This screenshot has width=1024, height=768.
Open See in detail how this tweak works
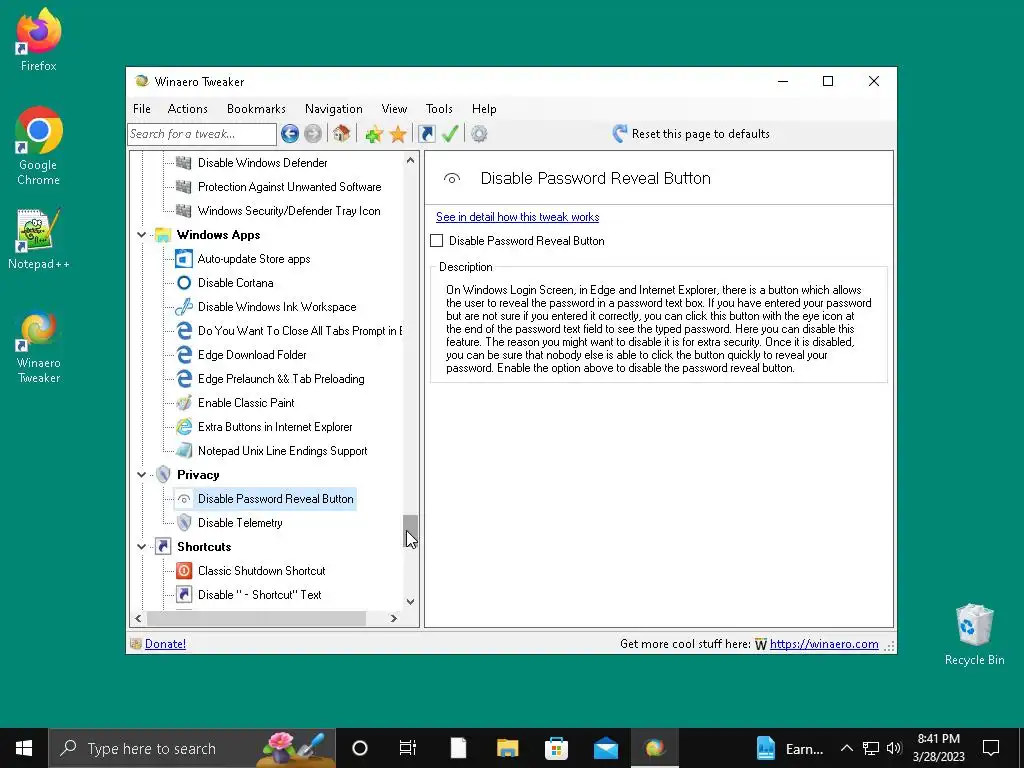(517, 217)
